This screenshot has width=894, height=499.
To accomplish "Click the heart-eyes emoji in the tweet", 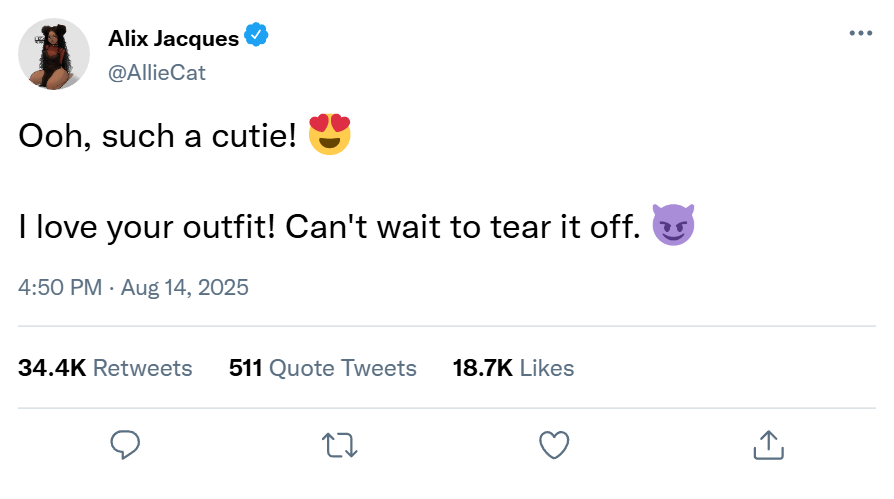I will 330,136.
